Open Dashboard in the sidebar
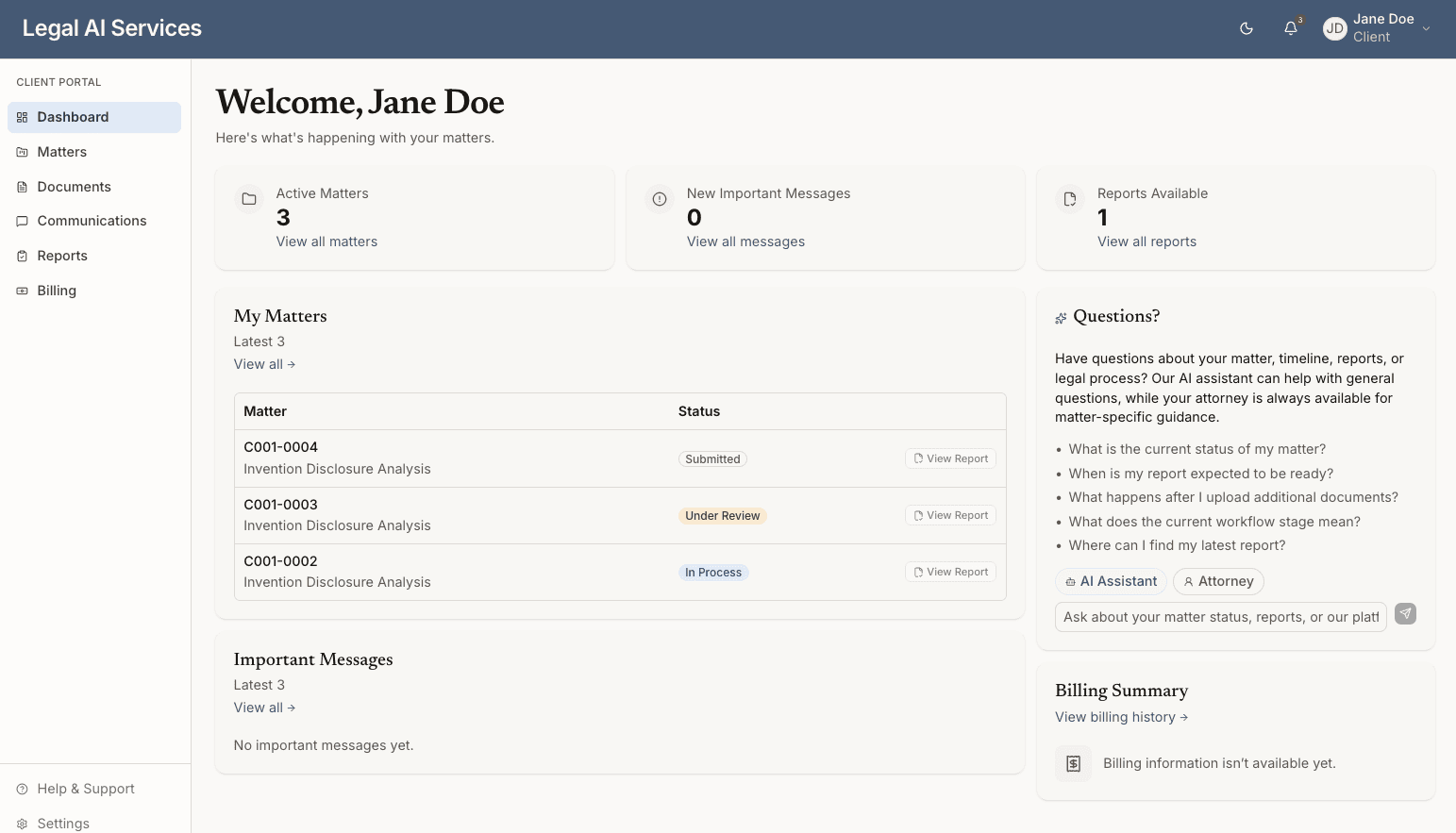The height and width of the screenshot is (833, 1456). (94, 117)
